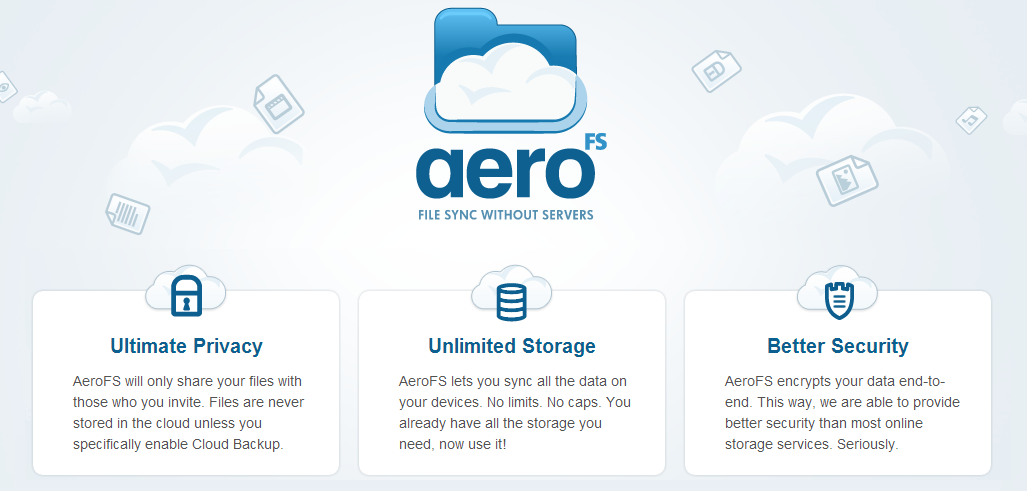Click the text "need, now use it!"
The image size is (1027, 491).
(453, 445)
